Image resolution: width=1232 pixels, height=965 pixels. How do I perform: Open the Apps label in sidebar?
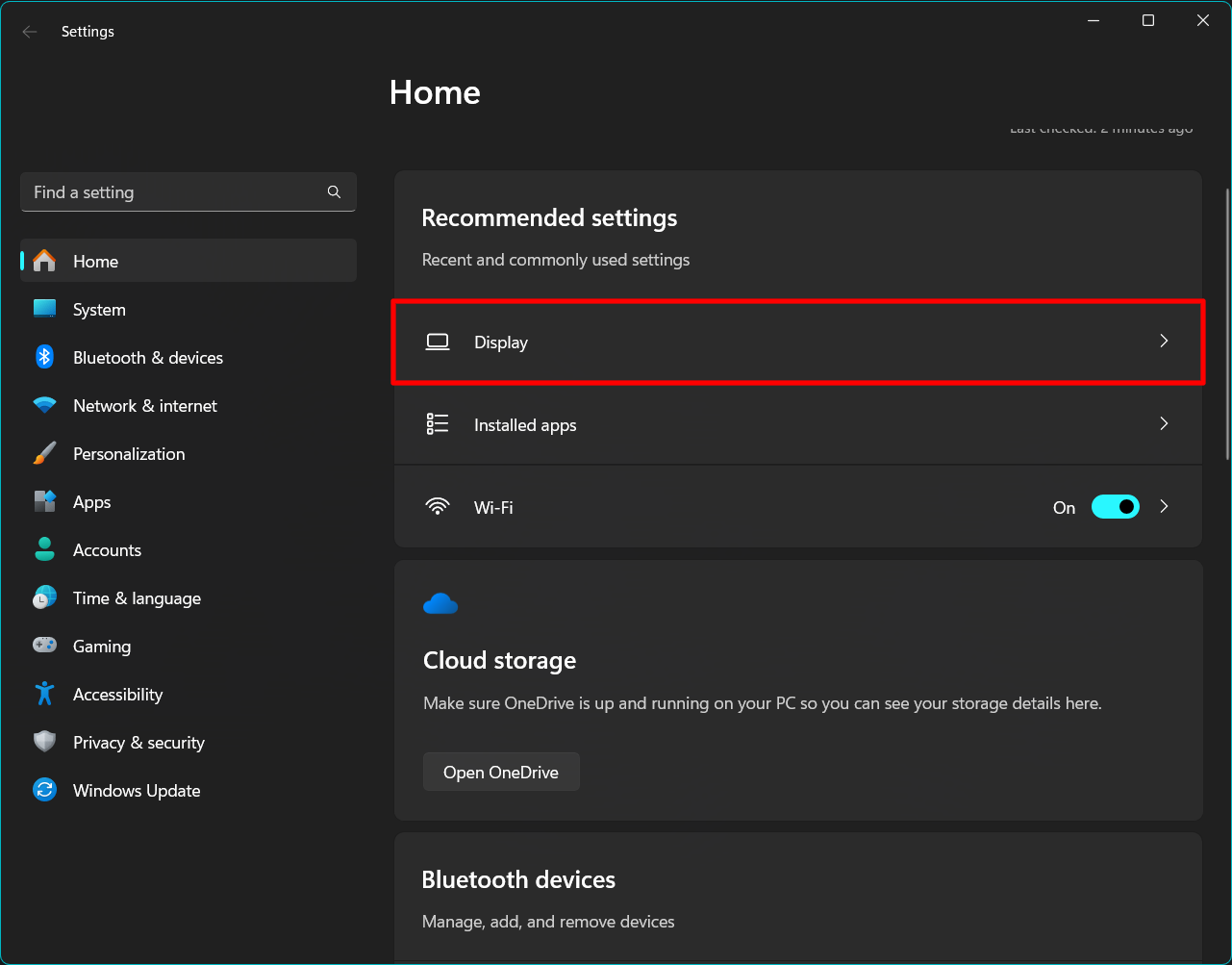click(91, 502)
